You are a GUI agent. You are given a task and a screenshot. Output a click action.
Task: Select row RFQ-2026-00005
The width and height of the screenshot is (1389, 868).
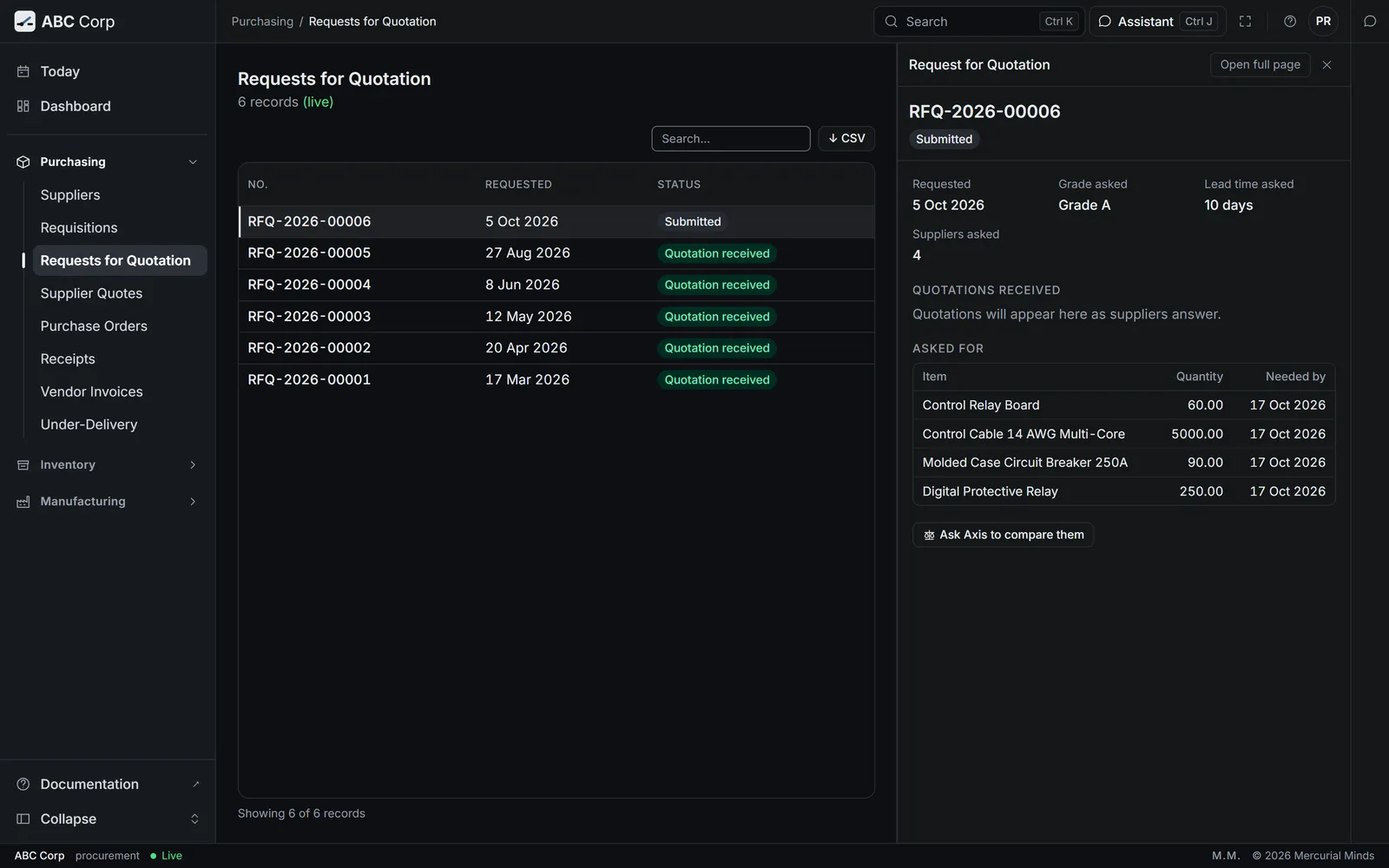(x=556, y=253)
